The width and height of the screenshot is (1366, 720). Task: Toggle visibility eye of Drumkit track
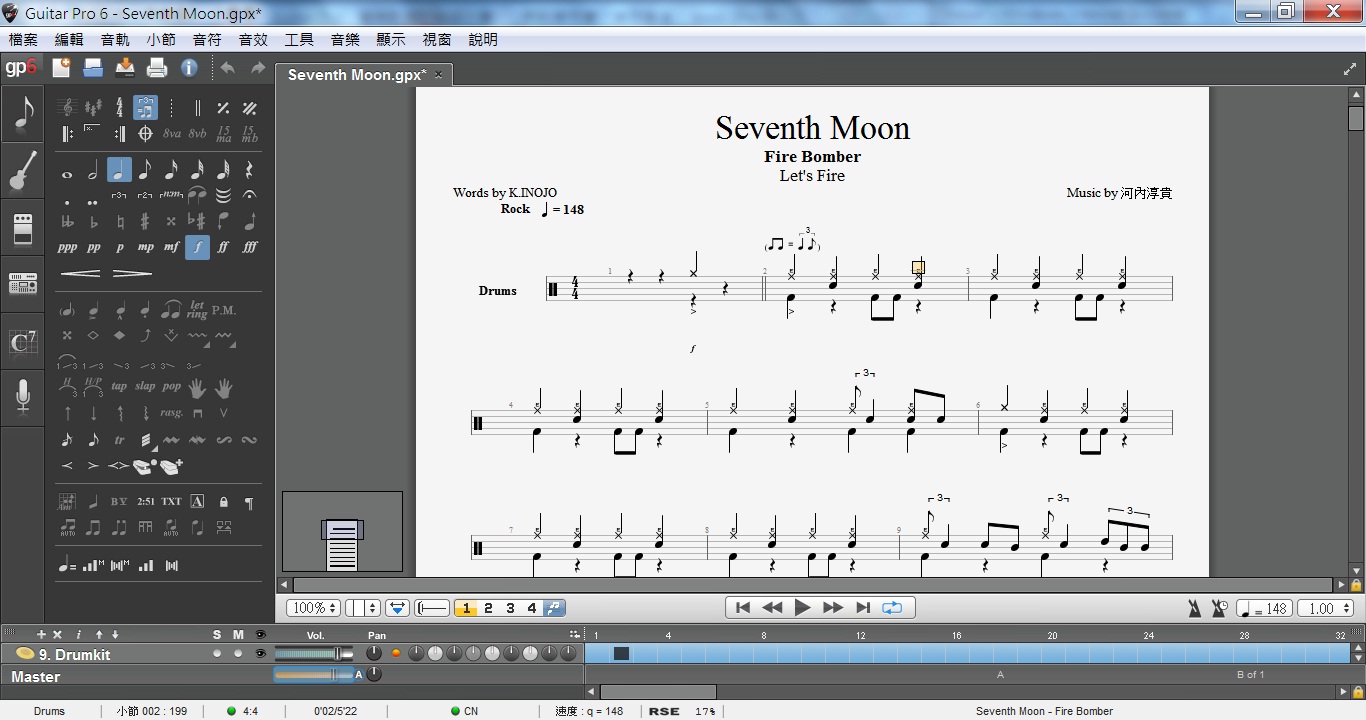261,654
